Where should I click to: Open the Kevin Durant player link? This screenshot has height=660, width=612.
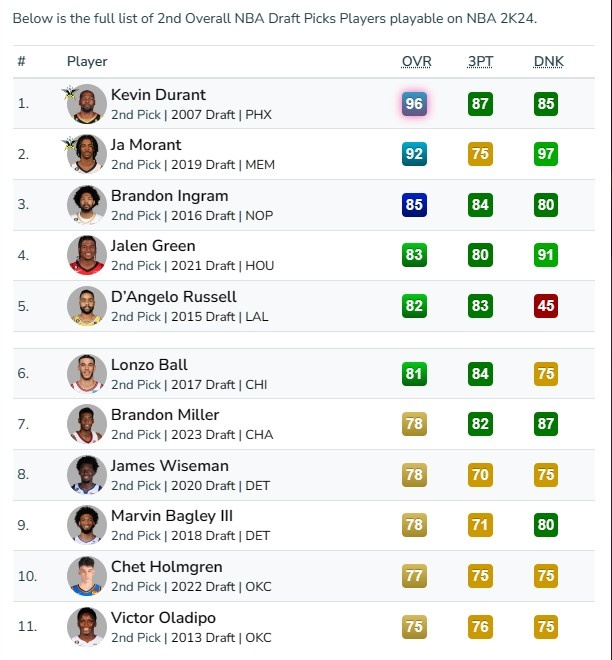point(158,95)
